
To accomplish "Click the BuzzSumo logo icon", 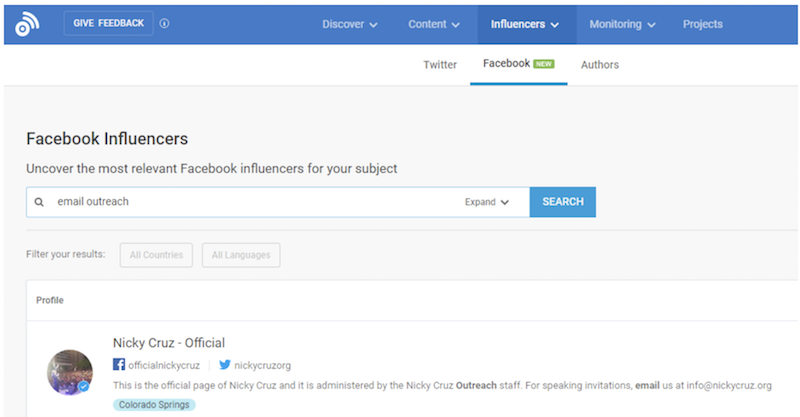I will (x=27, y=24).
